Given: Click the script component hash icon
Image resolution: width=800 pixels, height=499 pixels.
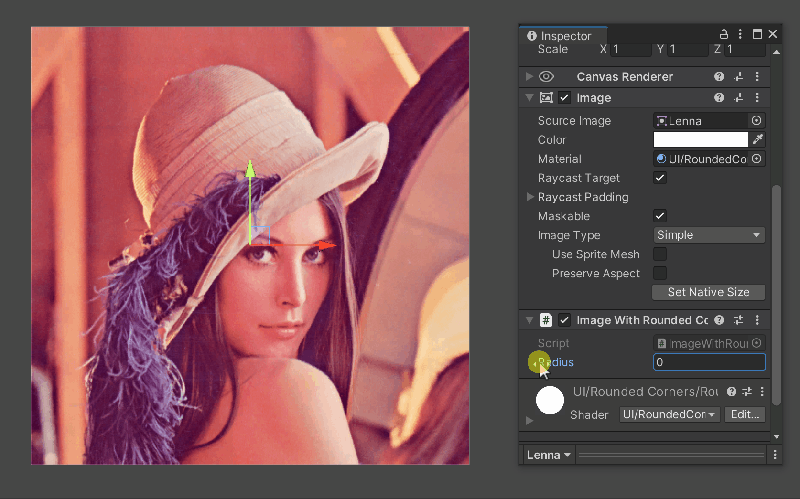Looking at the screenshot, I should (546, 320).
